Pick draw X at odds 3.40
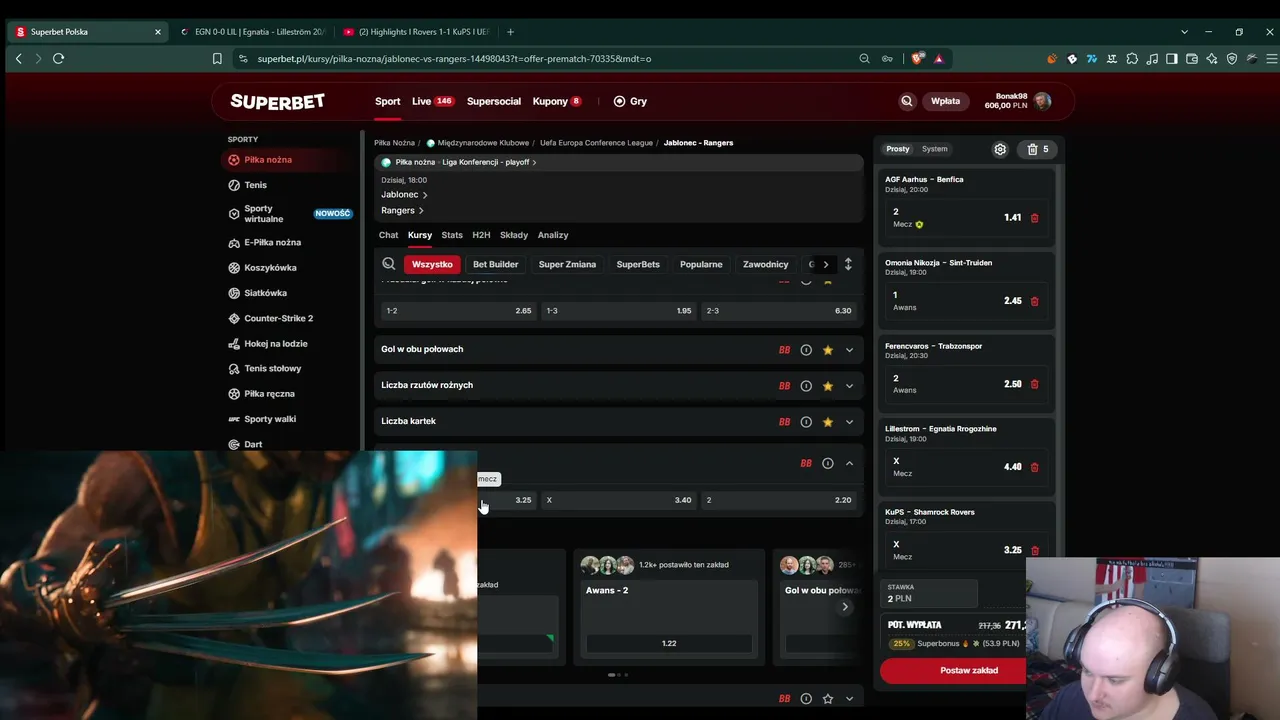Screen dimensions: 1280x720 pos(619,500)
